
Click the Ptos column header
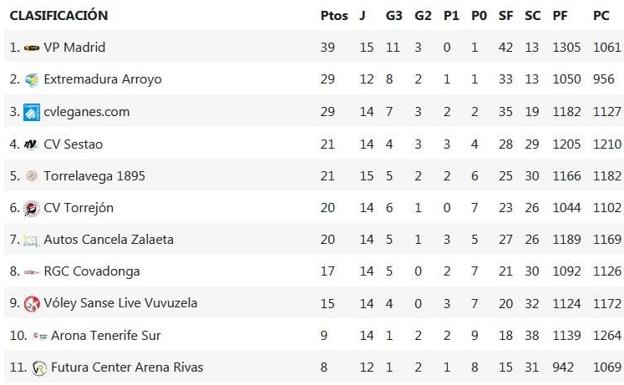coord(334,16)
